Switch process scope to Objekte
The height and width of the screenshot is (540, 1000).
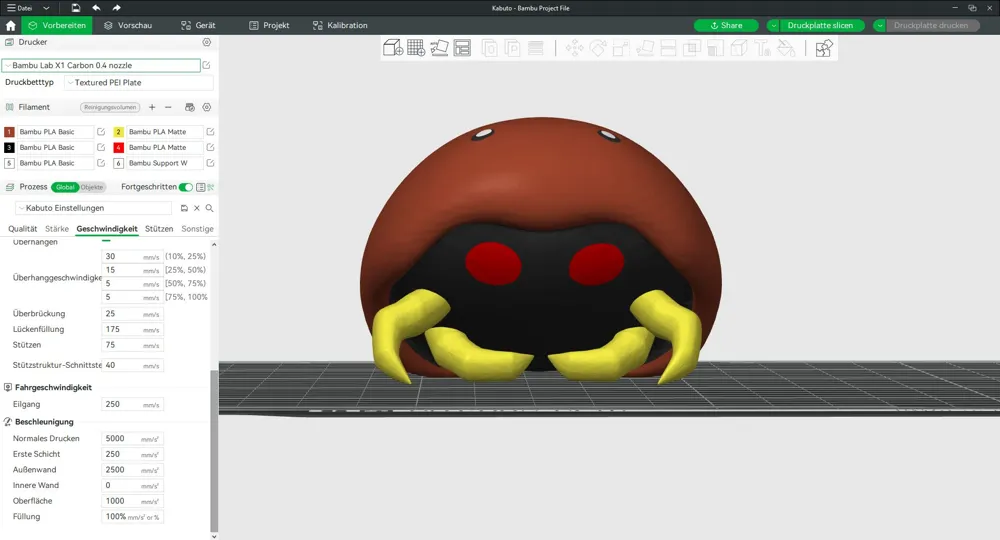pyautogui.click(x=92, y=187)
